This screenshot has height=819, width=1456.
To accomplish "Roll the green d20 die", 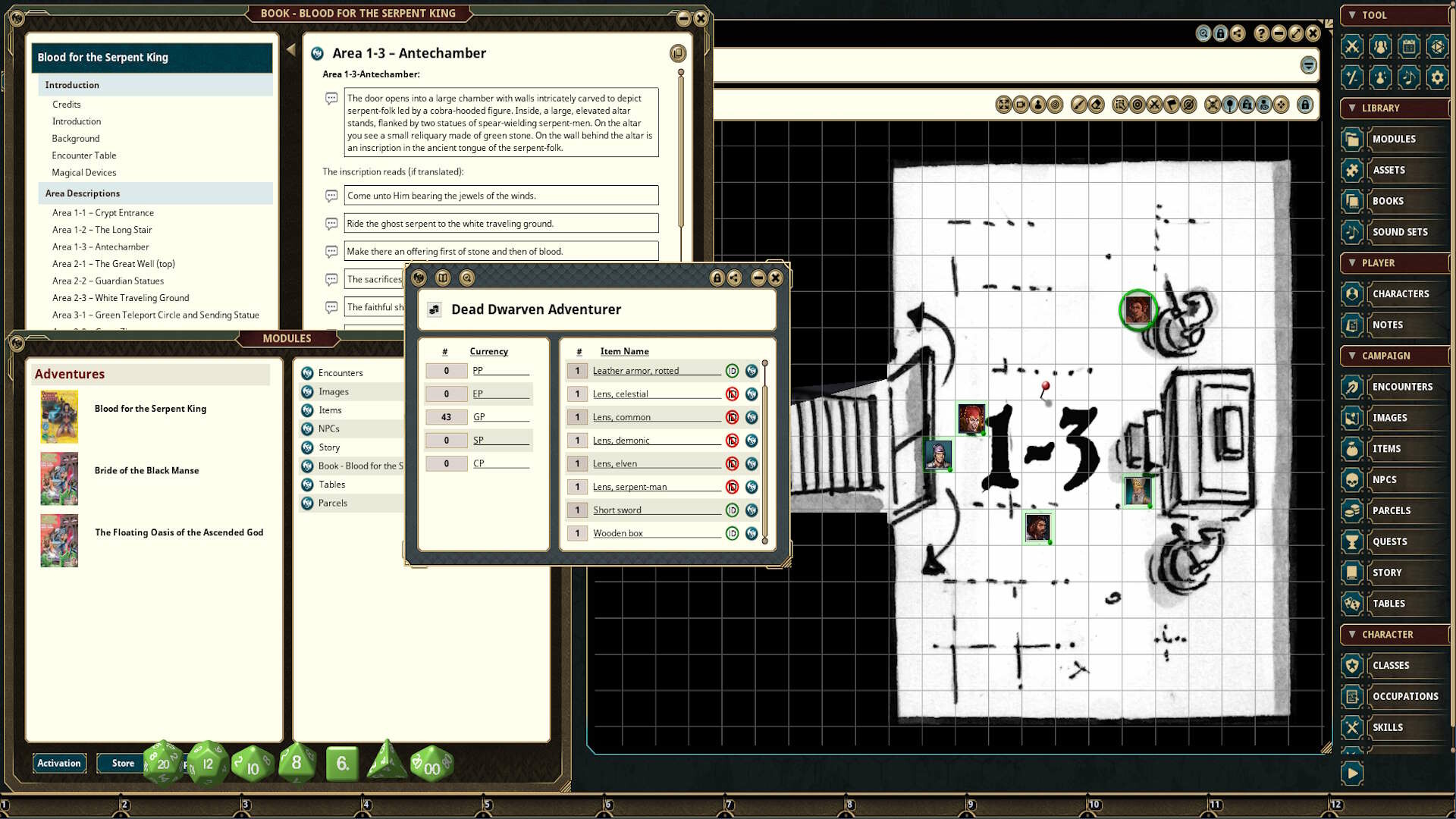I will click(162, 764).
